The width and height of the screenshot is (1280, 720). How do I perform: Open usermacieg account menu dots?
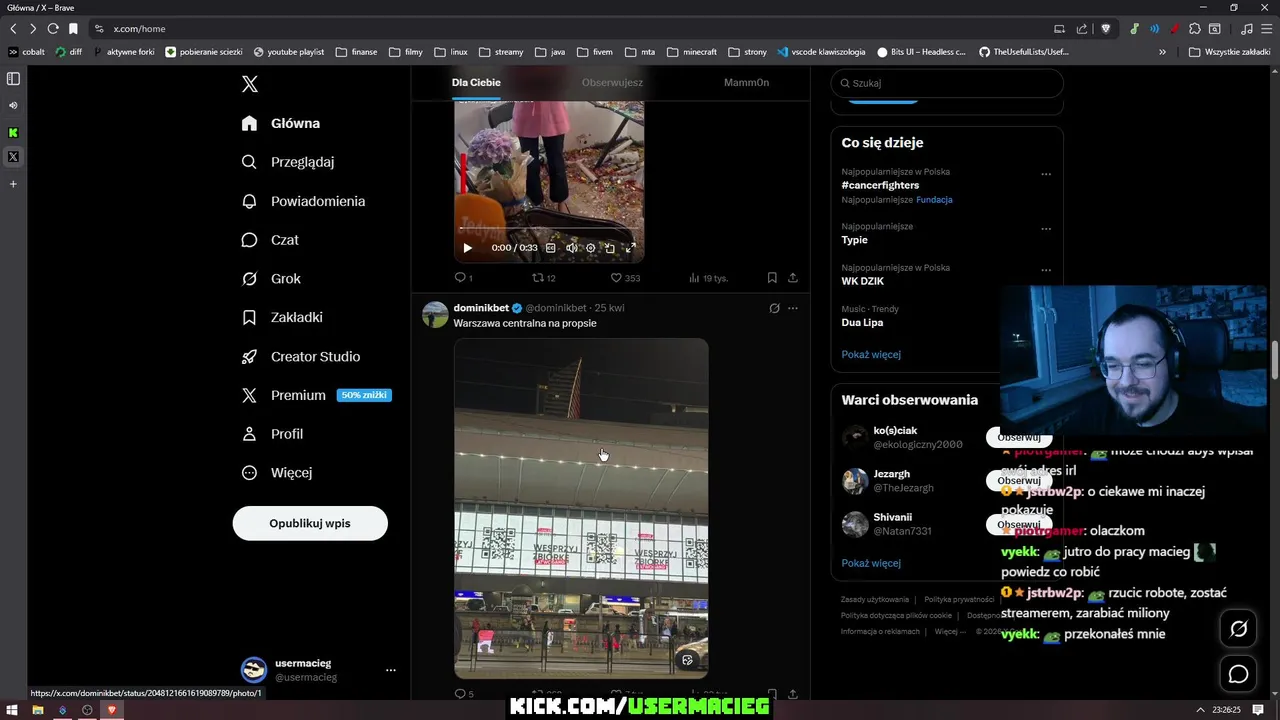pos(391,670)
